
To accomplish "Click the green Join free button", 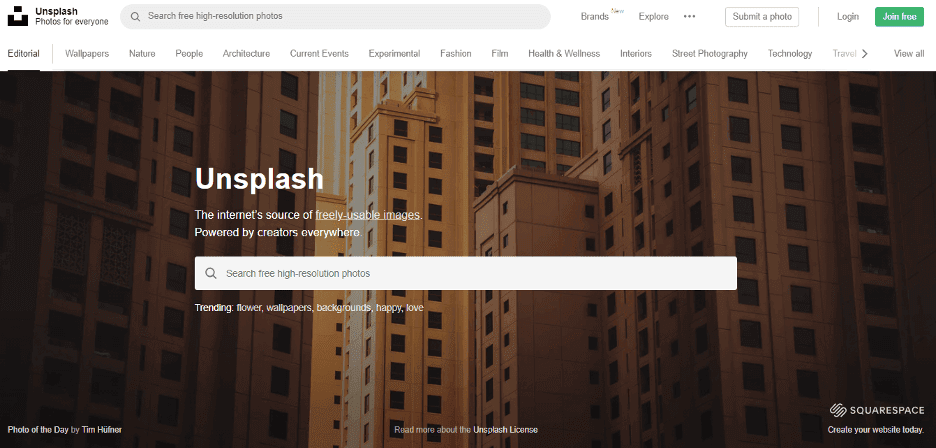I will coord(900,17).
